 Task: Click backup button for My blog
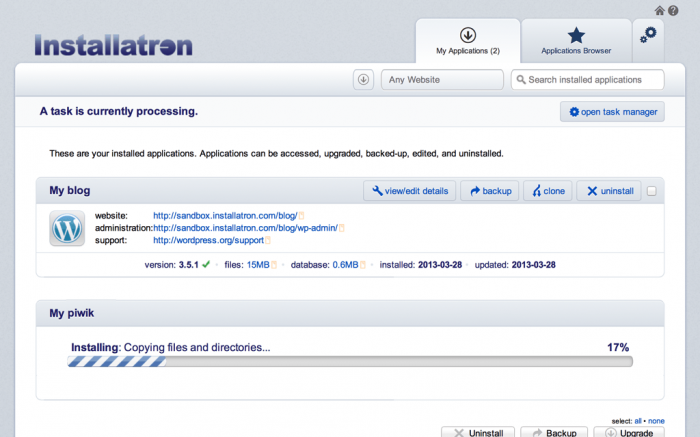tap(490, 191)
